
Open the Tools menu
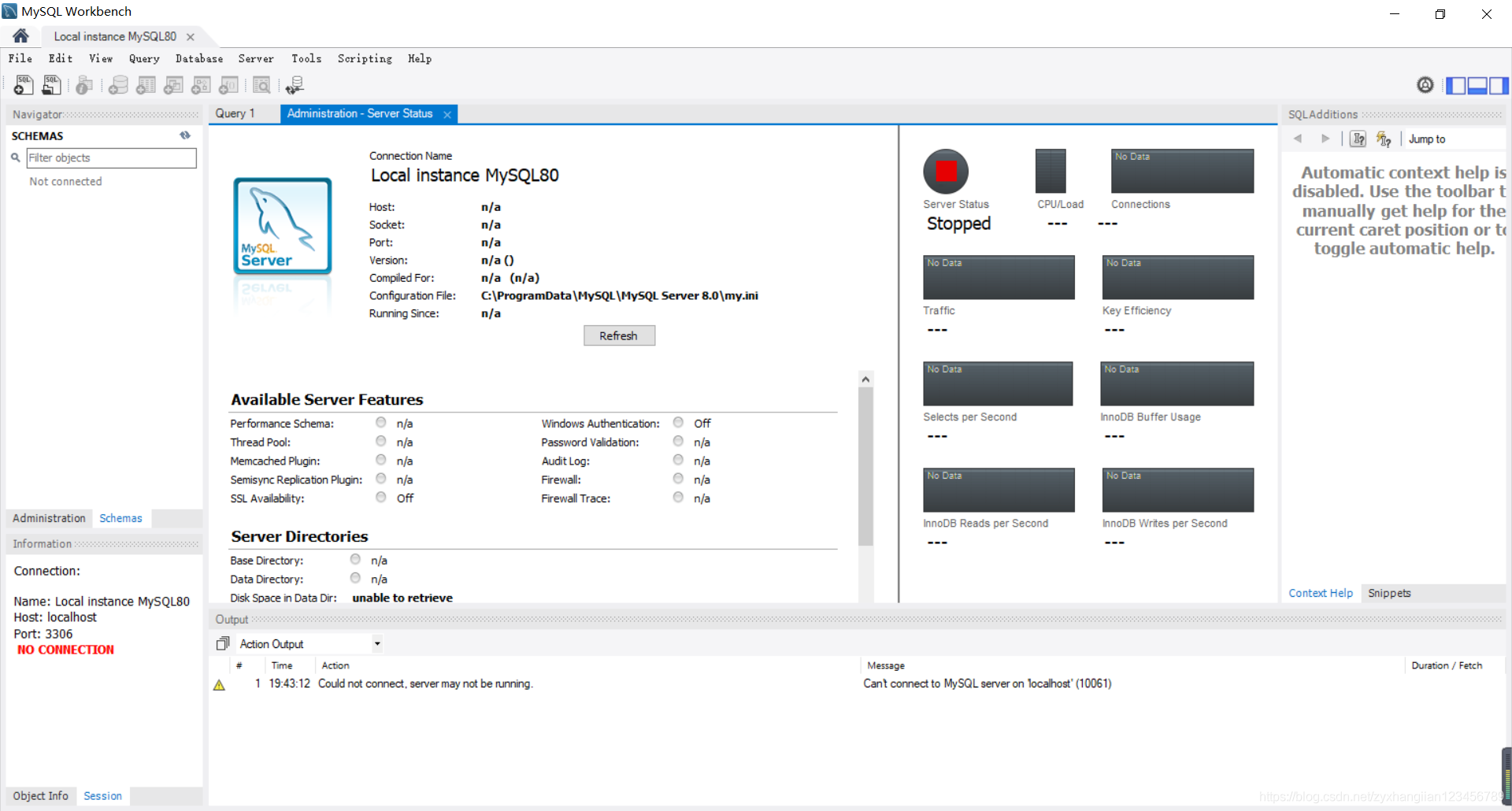tap(306, 58)
